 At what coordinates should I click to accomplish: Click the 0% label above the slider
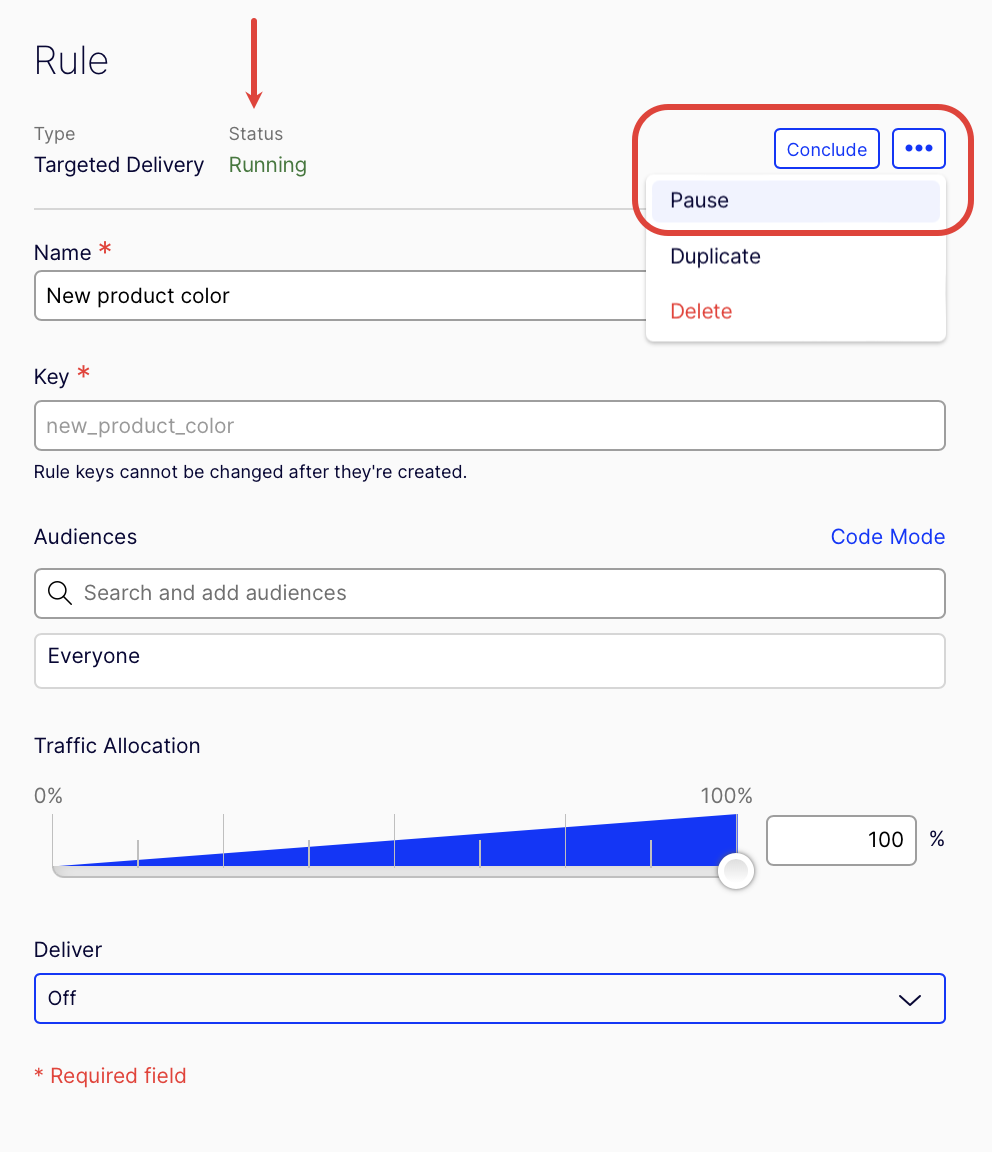click(x=48, y=796)
